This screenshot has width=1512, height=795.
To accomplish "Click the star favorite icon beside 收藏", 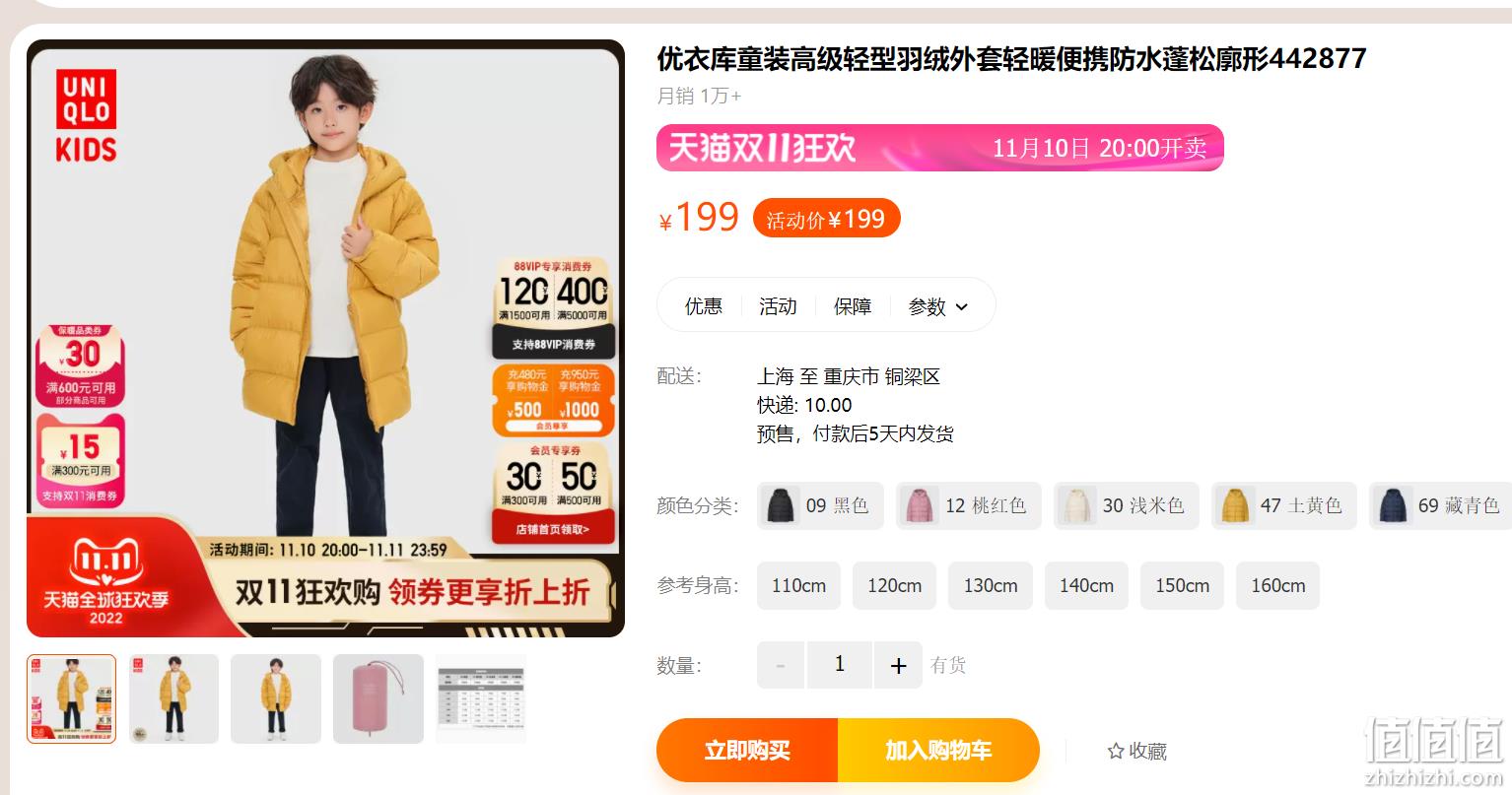I will tap(1116, 752).
